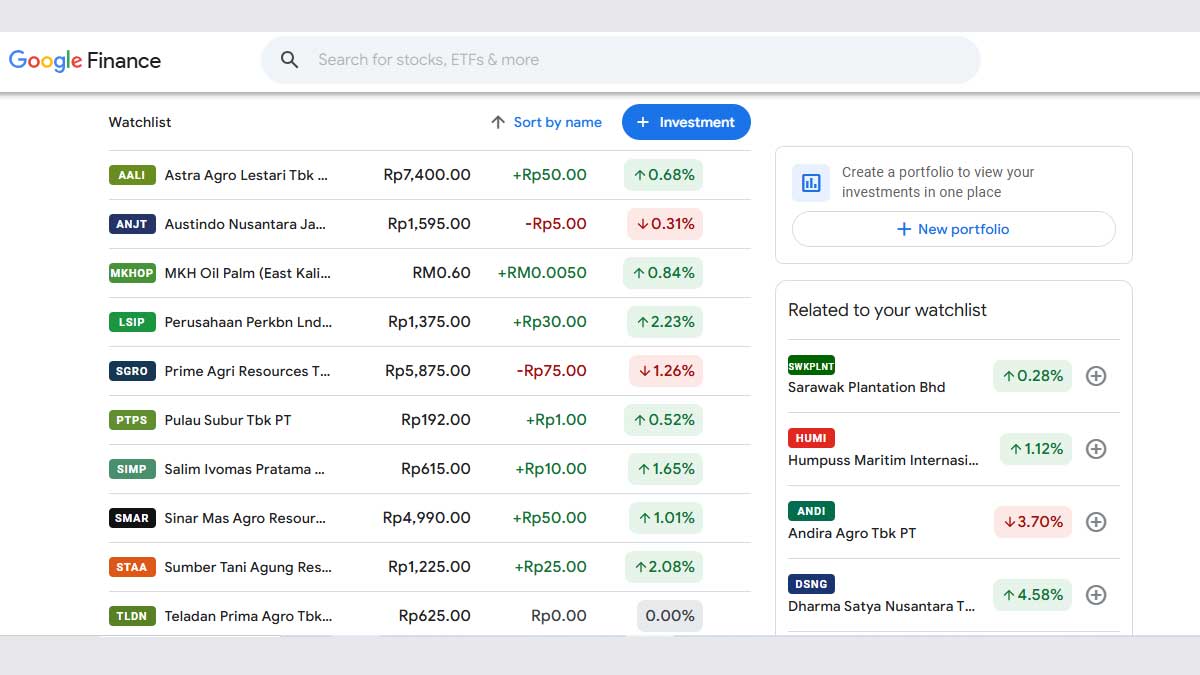Click the AALI ticker badge
The height and width of the screenshot is (675, 1200).
(x=132, y=175)
